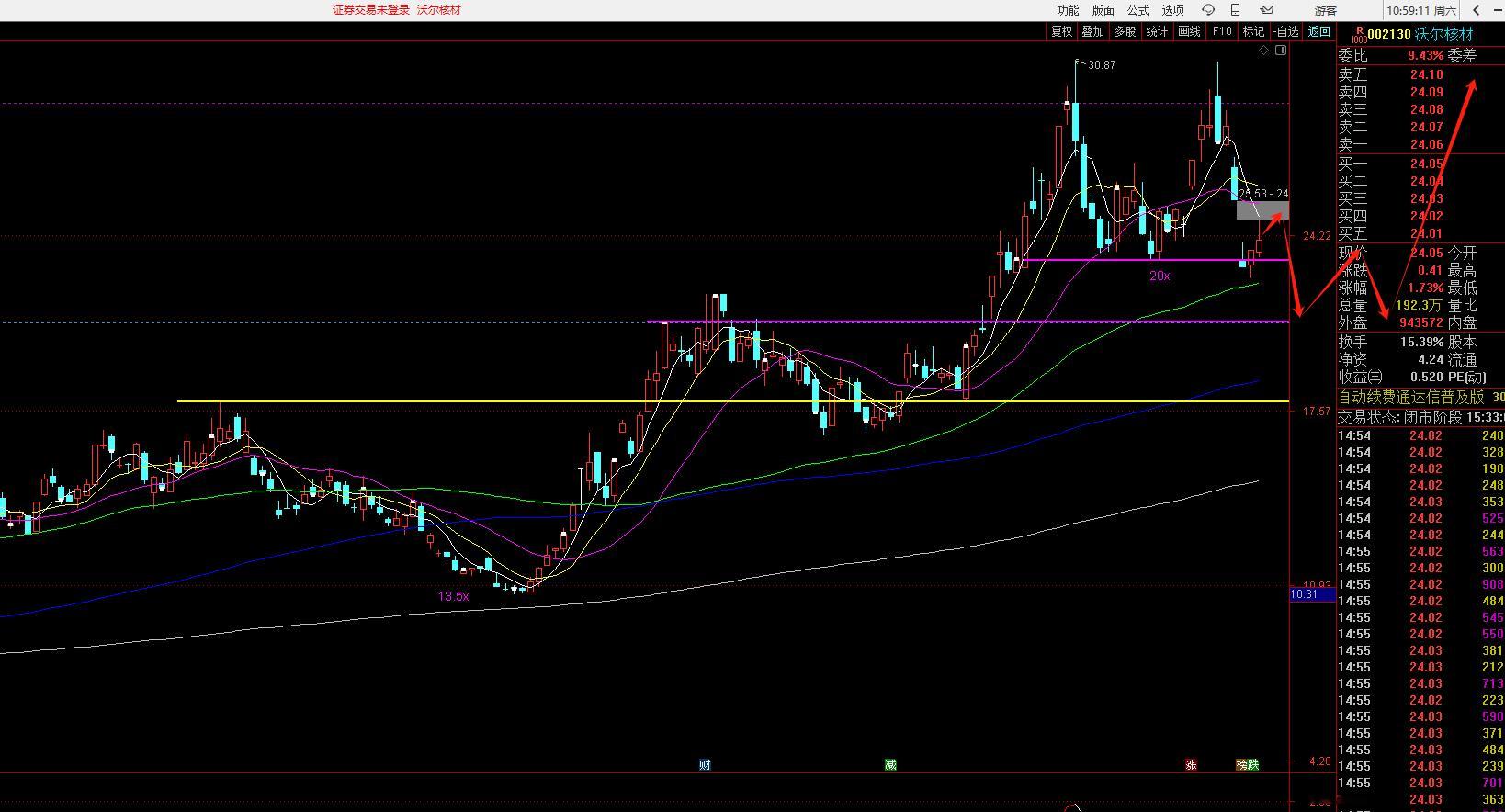This screenshot has width=1505, height=812.
Task: Click the 买四 price 24.02
Action: [x=1426, y=216]
